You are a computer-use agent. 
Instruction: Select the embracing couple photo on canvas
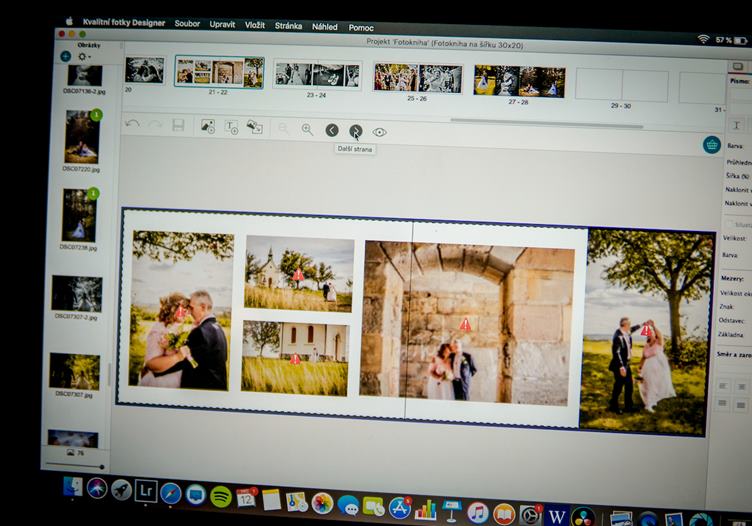(x=180, y=310)
